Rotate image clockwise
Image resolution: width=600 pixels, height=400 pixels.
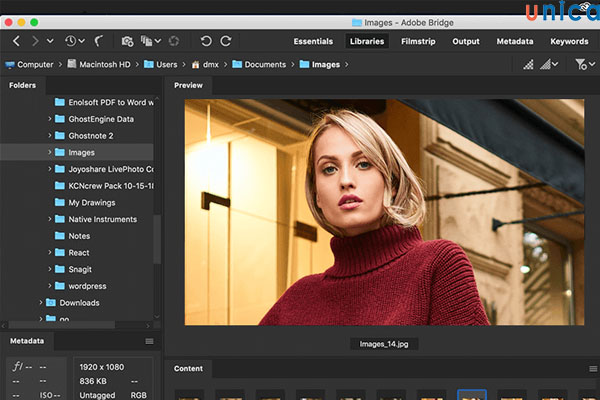pyautogui.click(x=226, y=41)
